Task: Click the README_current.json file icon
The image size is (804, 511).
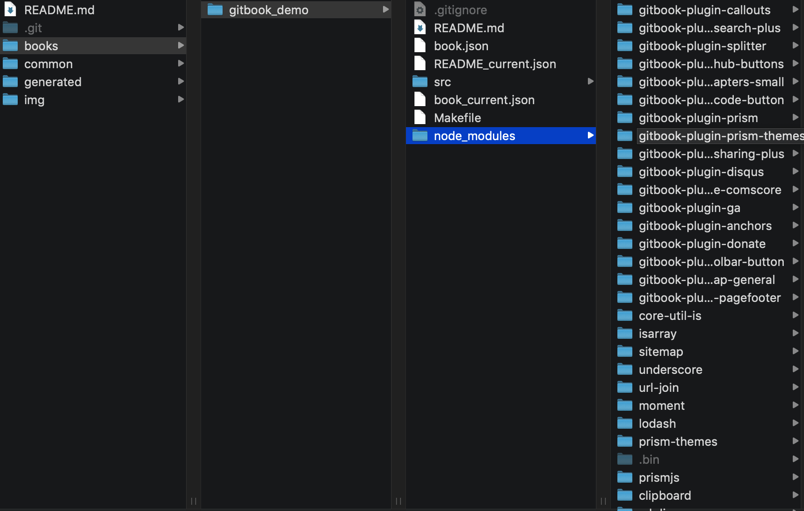Action: 420,64
